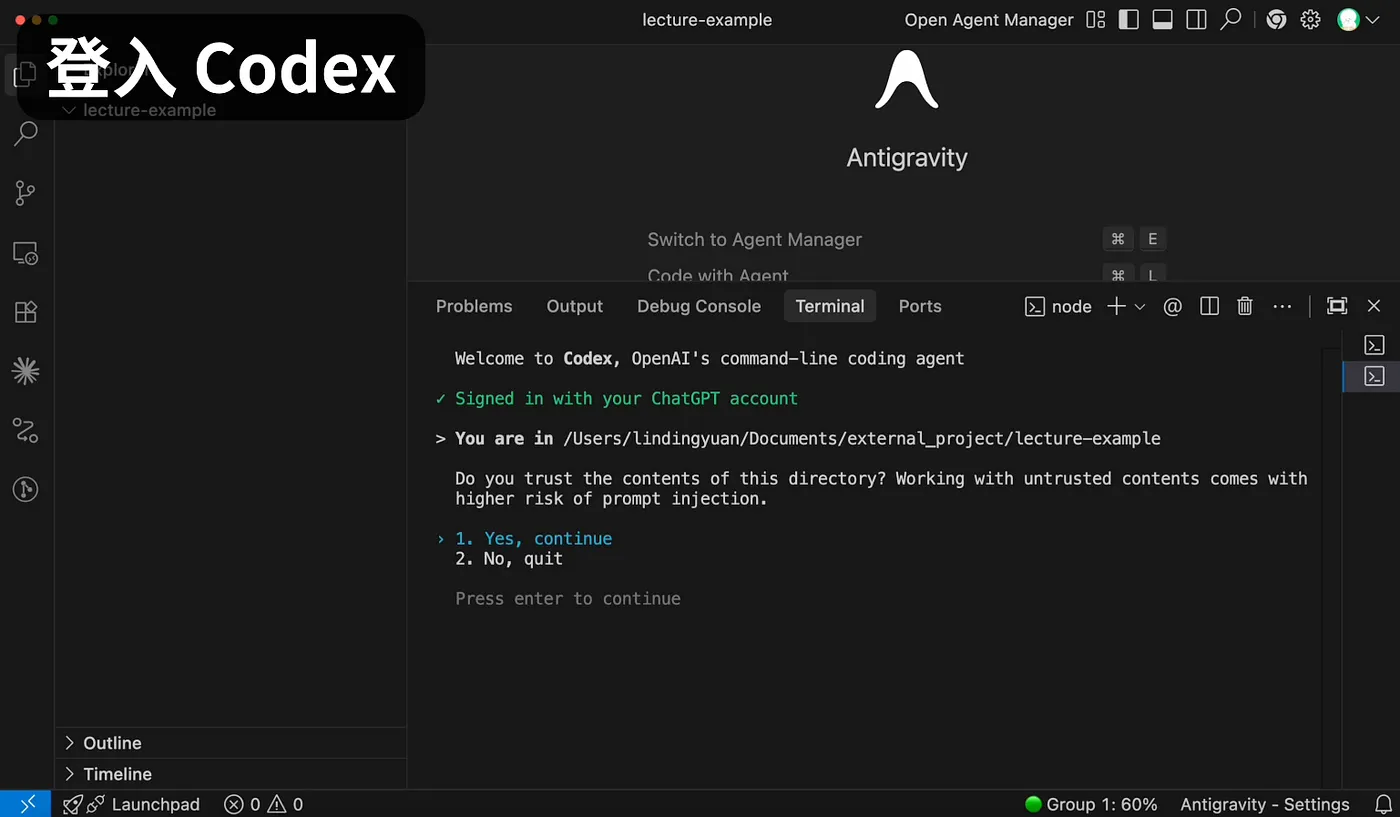The height and width of the screenshot is (817, 1400).
Task: Open the terminal panel's more actions ellipsis
Action: [1283, 306]
